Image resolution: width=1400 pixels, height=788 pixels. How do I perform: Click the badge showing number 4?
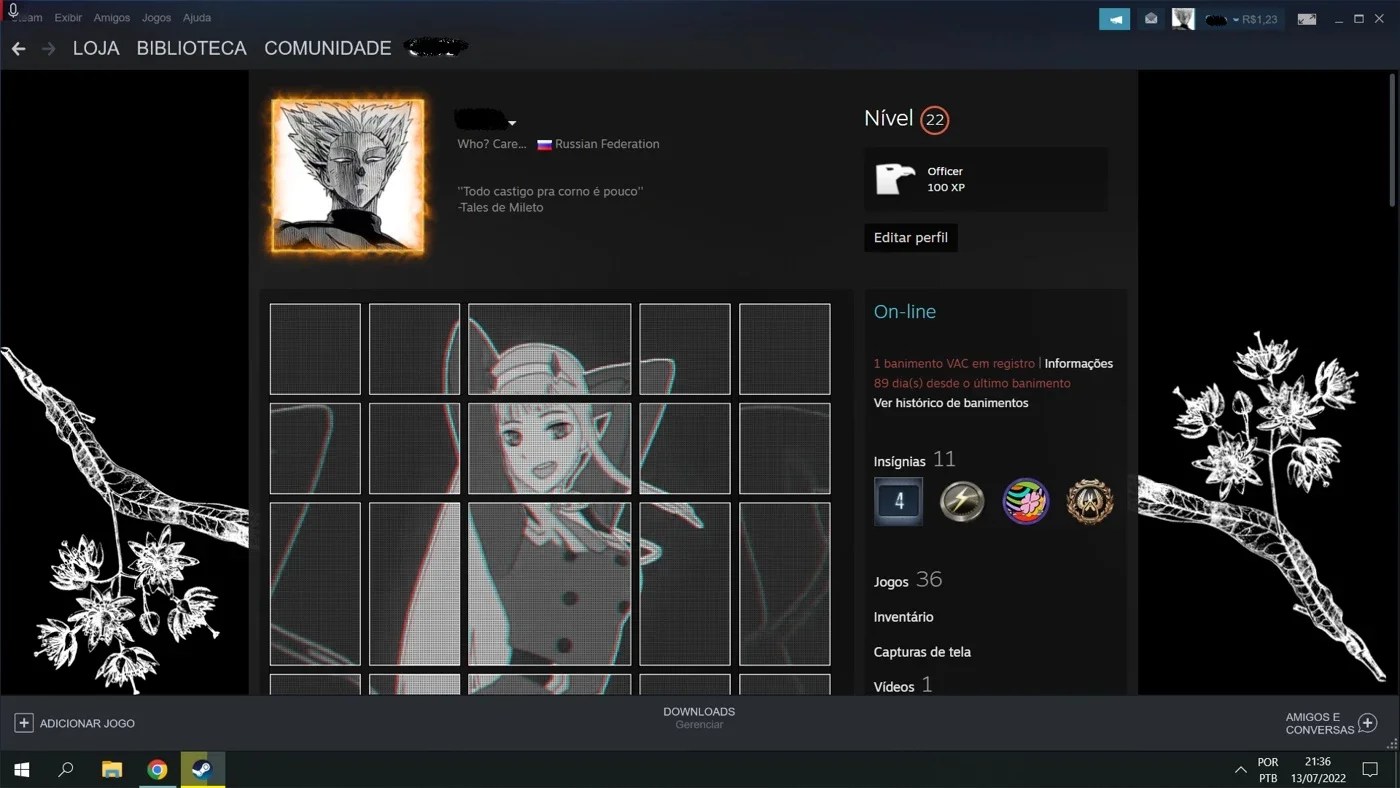898,502
